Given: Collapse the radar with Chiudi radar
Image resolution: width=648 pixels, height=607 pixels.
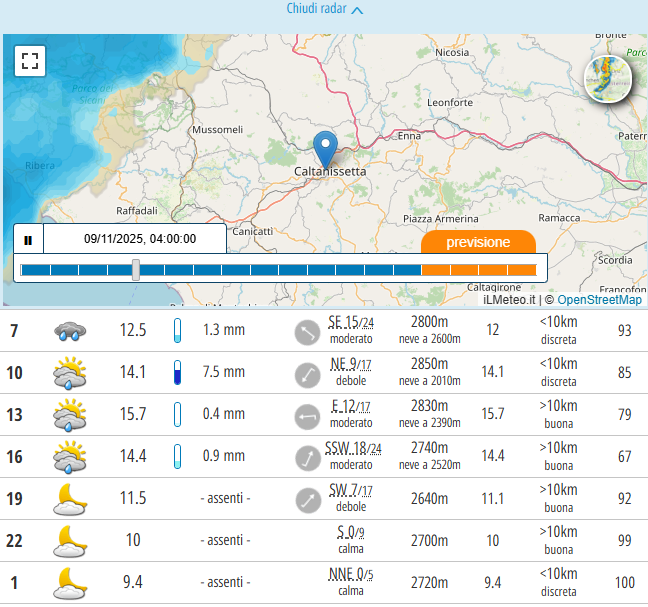Looking at the screenshot, I should click(x=324, y=10).
